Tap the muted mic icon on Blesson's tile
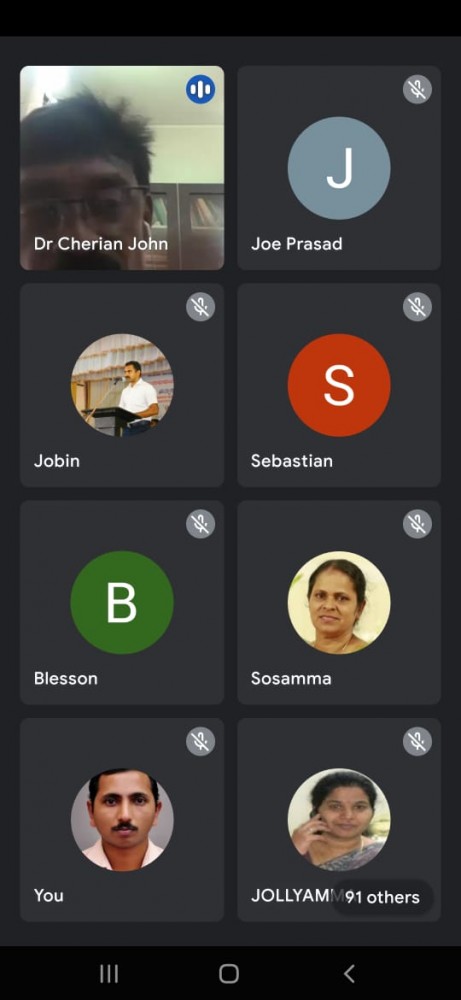Viewport: 461px width, 1000px height. [x=200, y=524]
